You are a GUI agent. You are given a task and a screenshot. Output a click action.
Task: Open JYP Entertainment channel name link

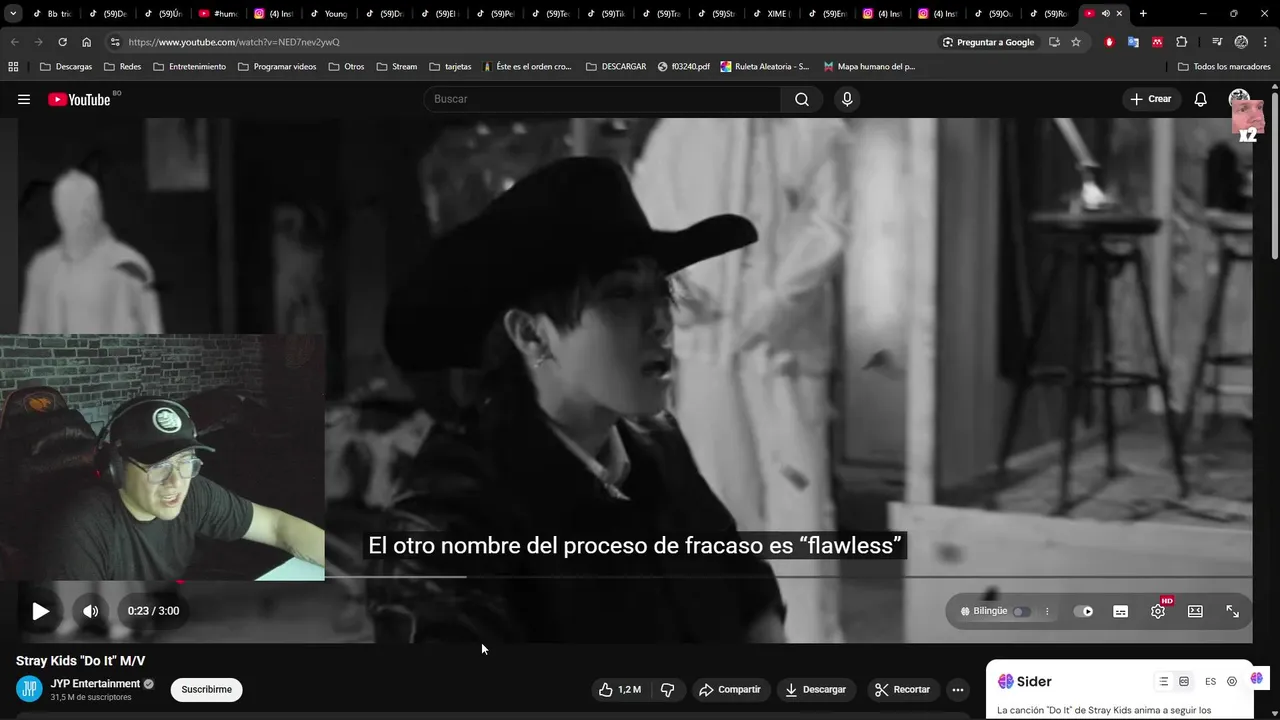pyautogui.click(x=95, y=684)
